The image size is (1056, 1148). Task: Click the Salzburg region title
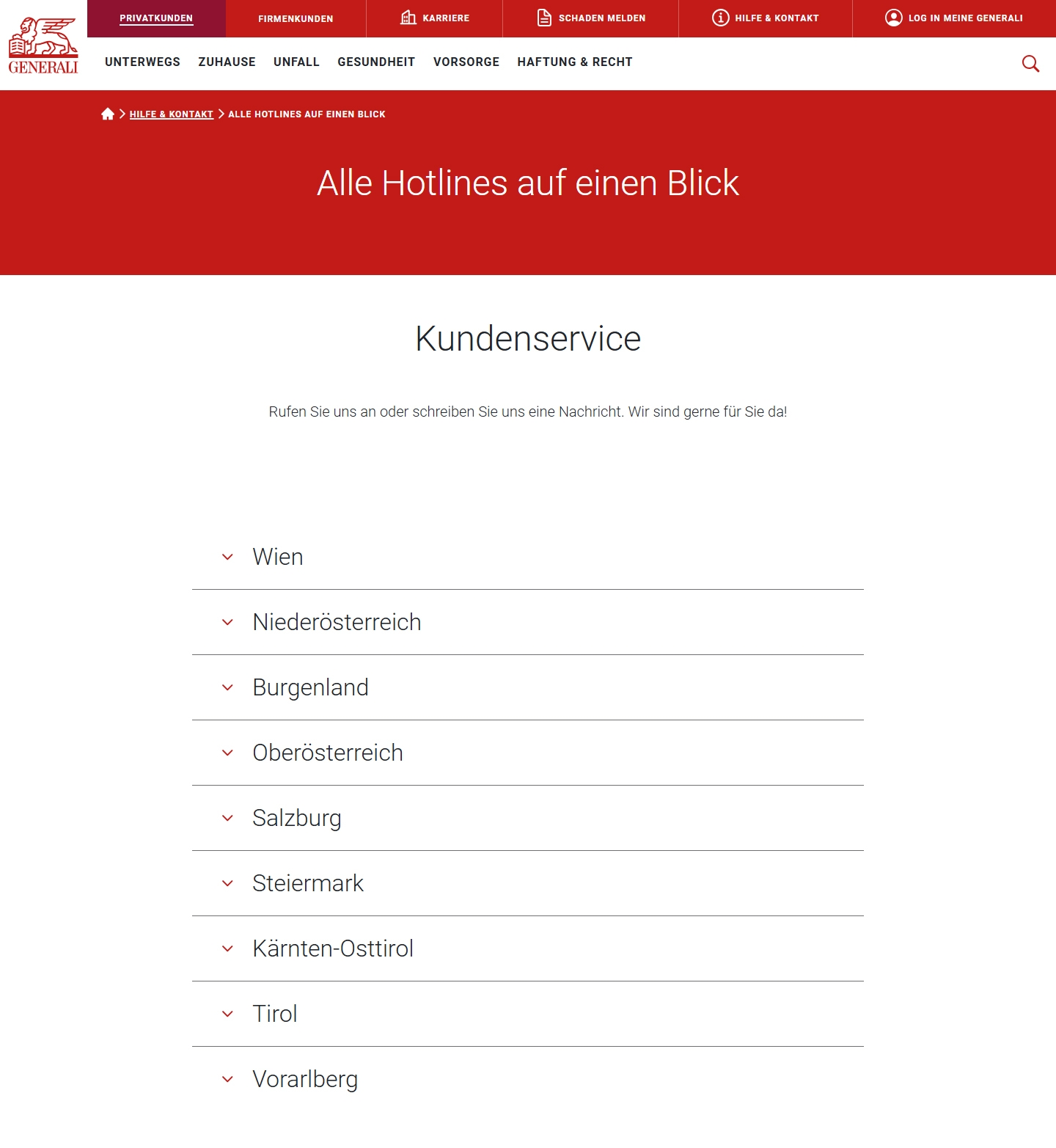coord(297,818)
